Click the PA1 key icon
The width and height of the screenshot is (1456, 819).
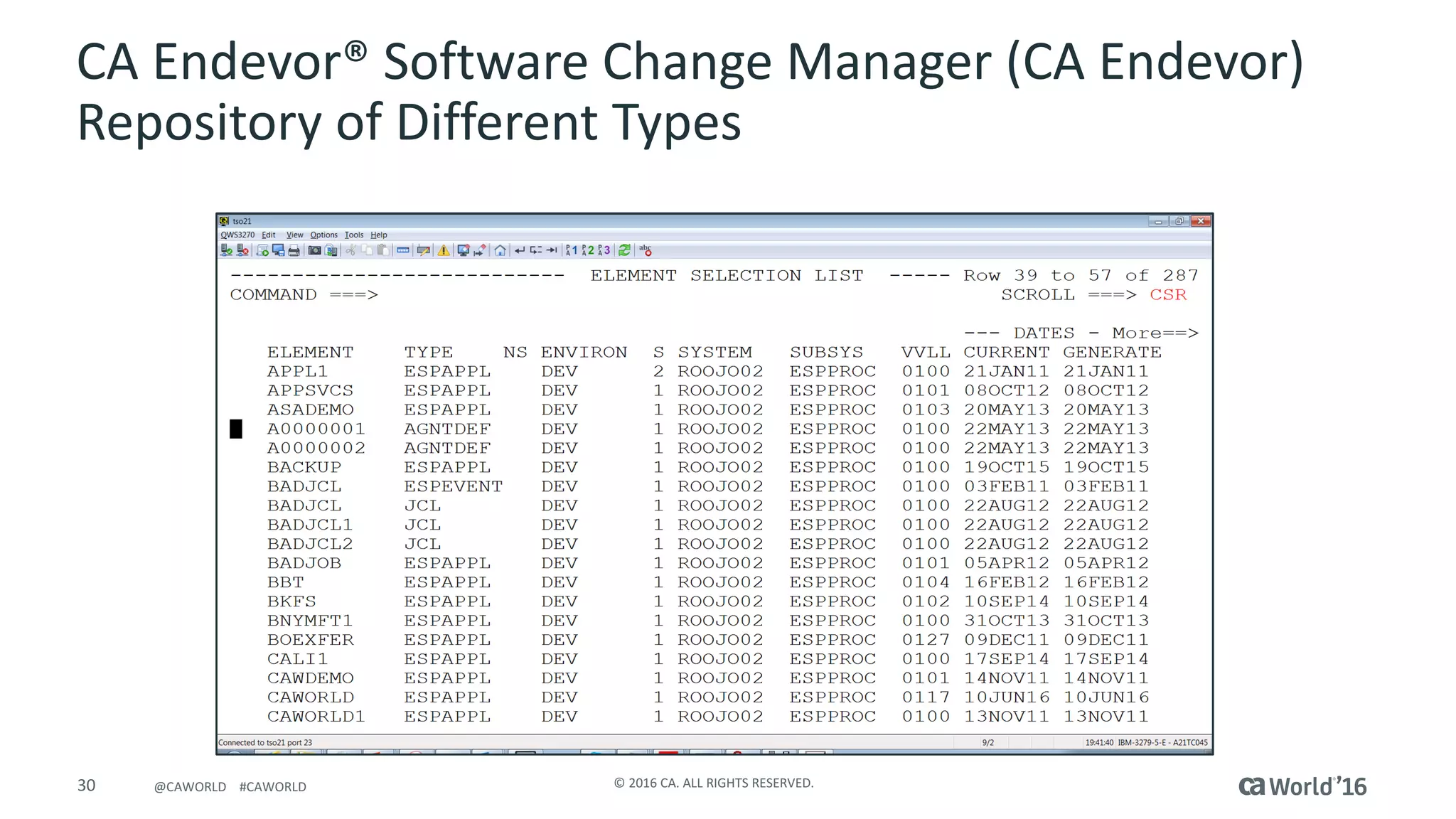571,250
